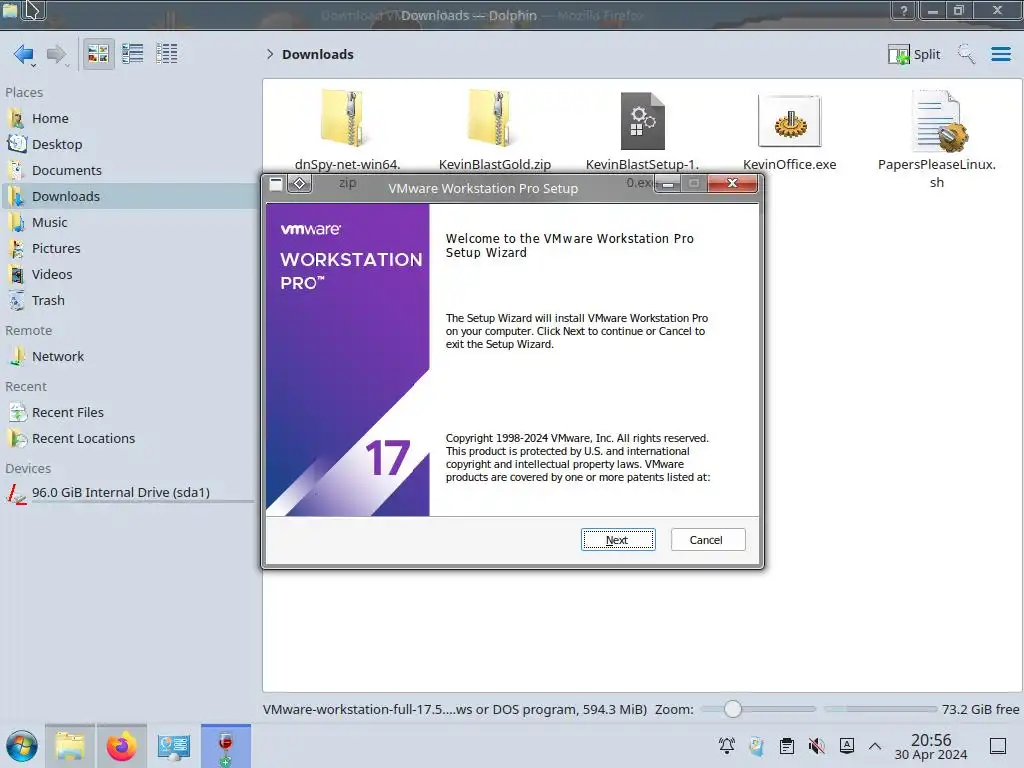Click the Split view button
The width and height of the screenshot is (1024, 768).
pyautogui.click(x=914, y=54)
